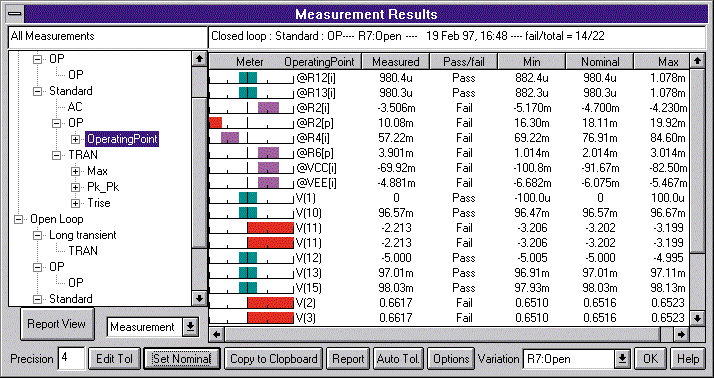The height and width of the screenshot is (378, 714).
Task: Expand the Pk_Pk node
Action: 76,187
